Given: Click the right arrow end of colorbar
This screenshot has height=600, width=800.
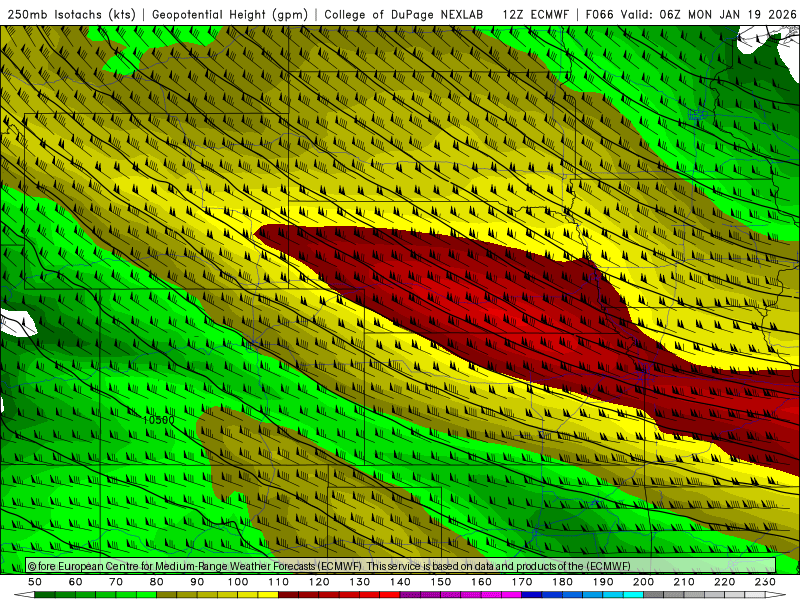Looking at the screenshot, I should (x=776, y=595).
